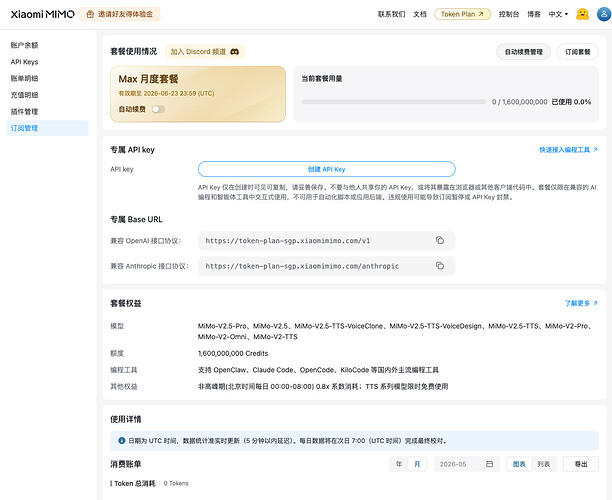Open 插件管理 in sidebar
The height and width of the screenshot is (500, 612).
point(24,112)
